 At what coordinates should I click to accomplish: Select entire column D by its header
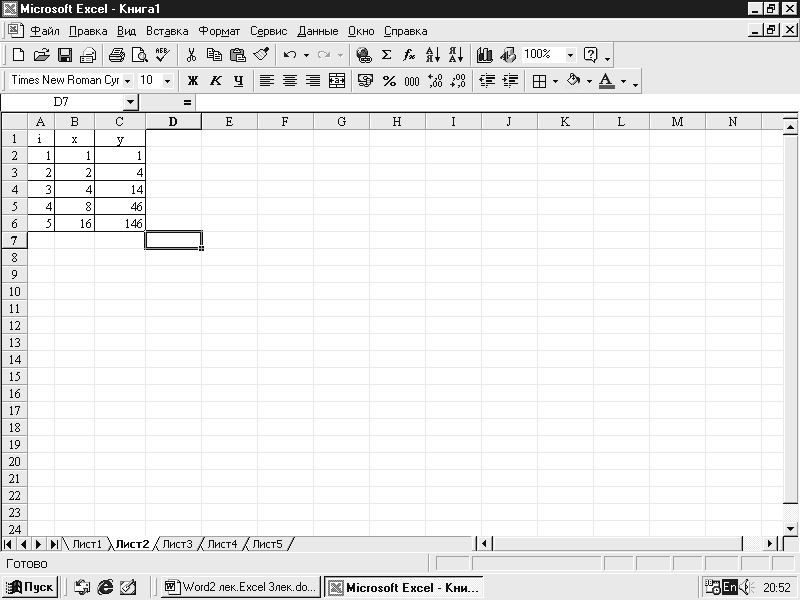173,121
